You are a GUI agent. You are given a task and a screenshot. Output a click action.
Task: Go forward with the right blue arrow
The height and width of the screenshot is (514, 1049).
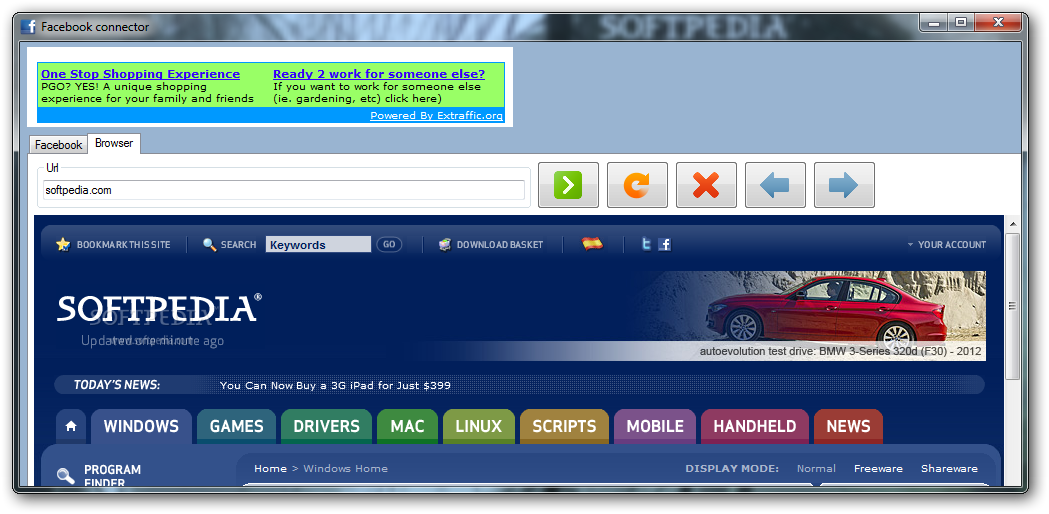tap(844, 185)
